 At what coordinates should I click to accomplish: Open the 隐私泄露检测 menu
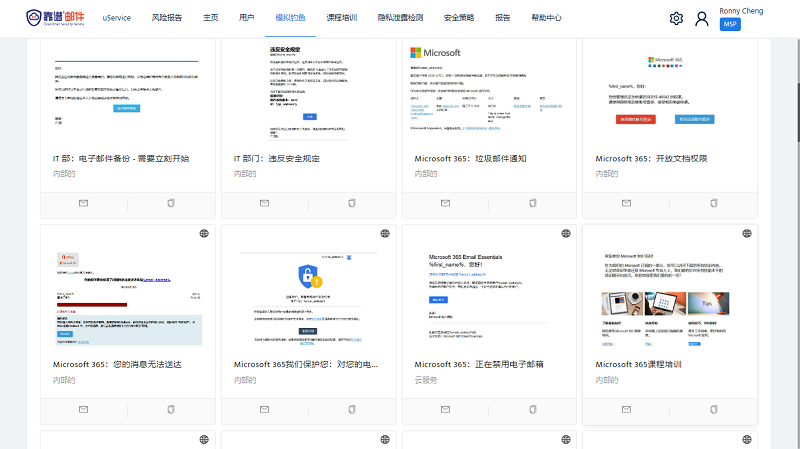coord(401,18)
